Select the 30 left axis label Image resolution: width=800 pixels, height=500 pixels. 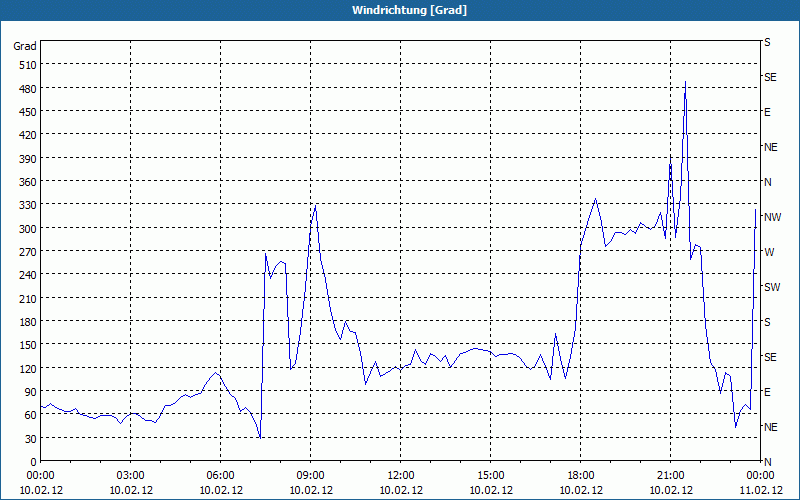click(x=31, y=439)
